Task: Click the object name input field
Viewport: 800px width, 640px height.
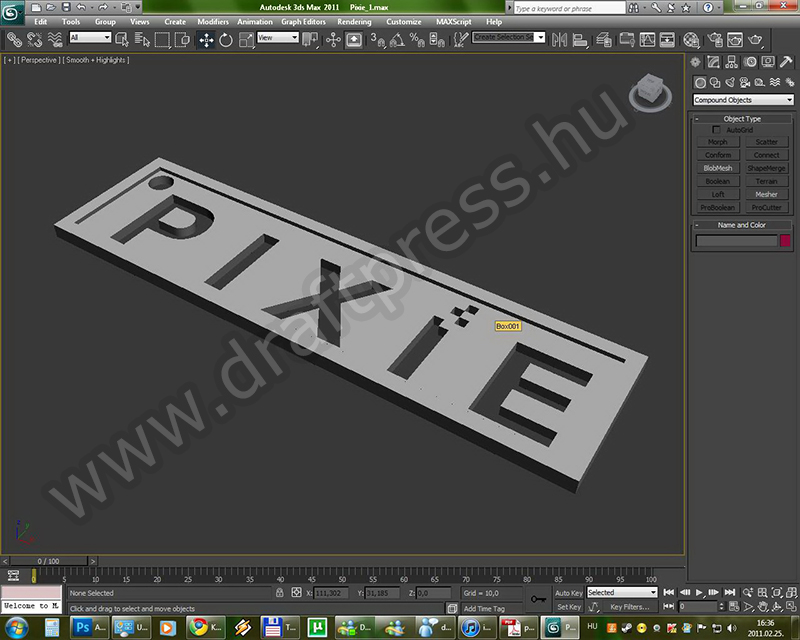Action: click(736, 240)
